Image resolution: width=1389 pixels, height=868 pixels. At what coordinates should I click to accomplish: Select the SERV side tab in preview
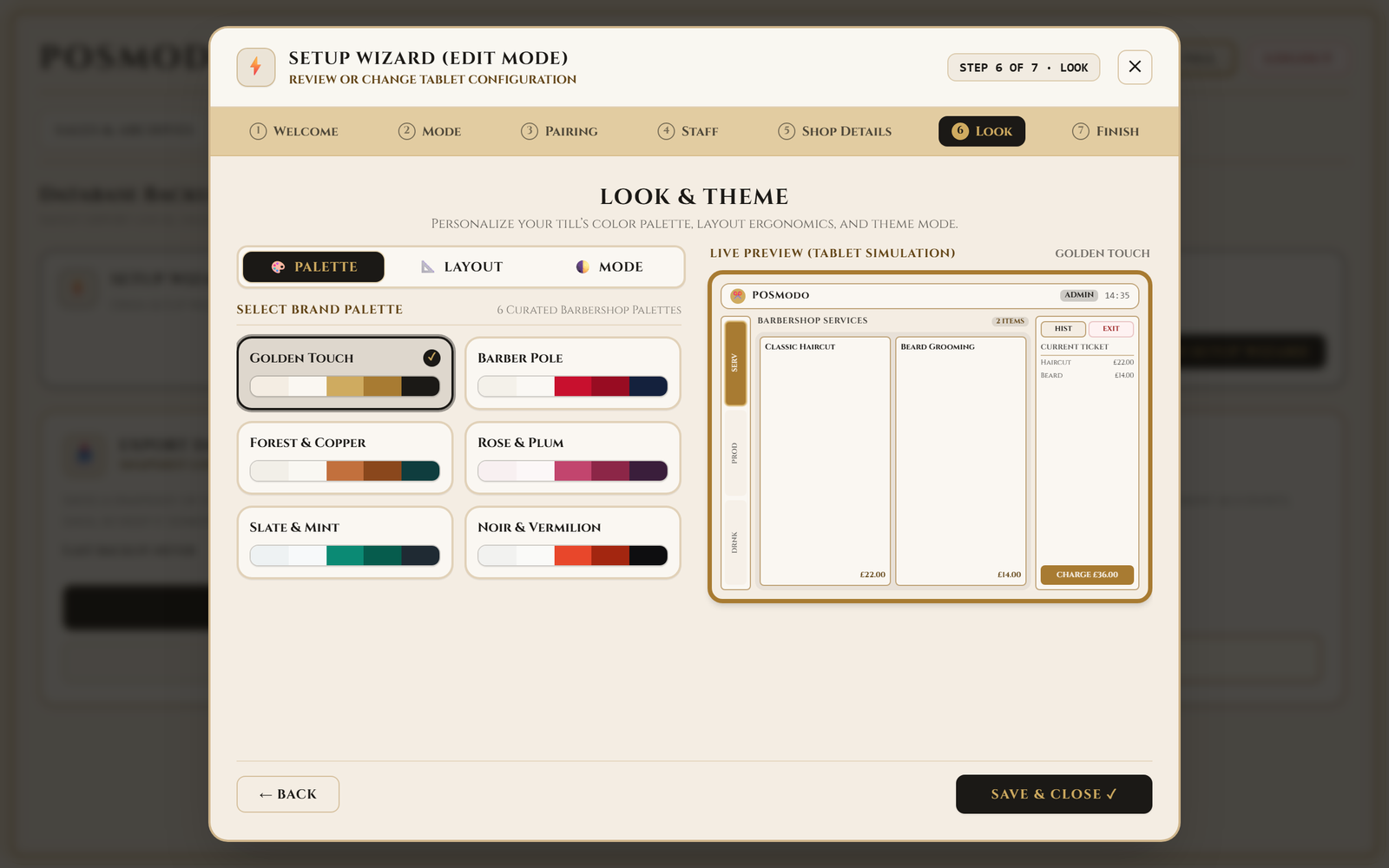[x=735, y=363]
